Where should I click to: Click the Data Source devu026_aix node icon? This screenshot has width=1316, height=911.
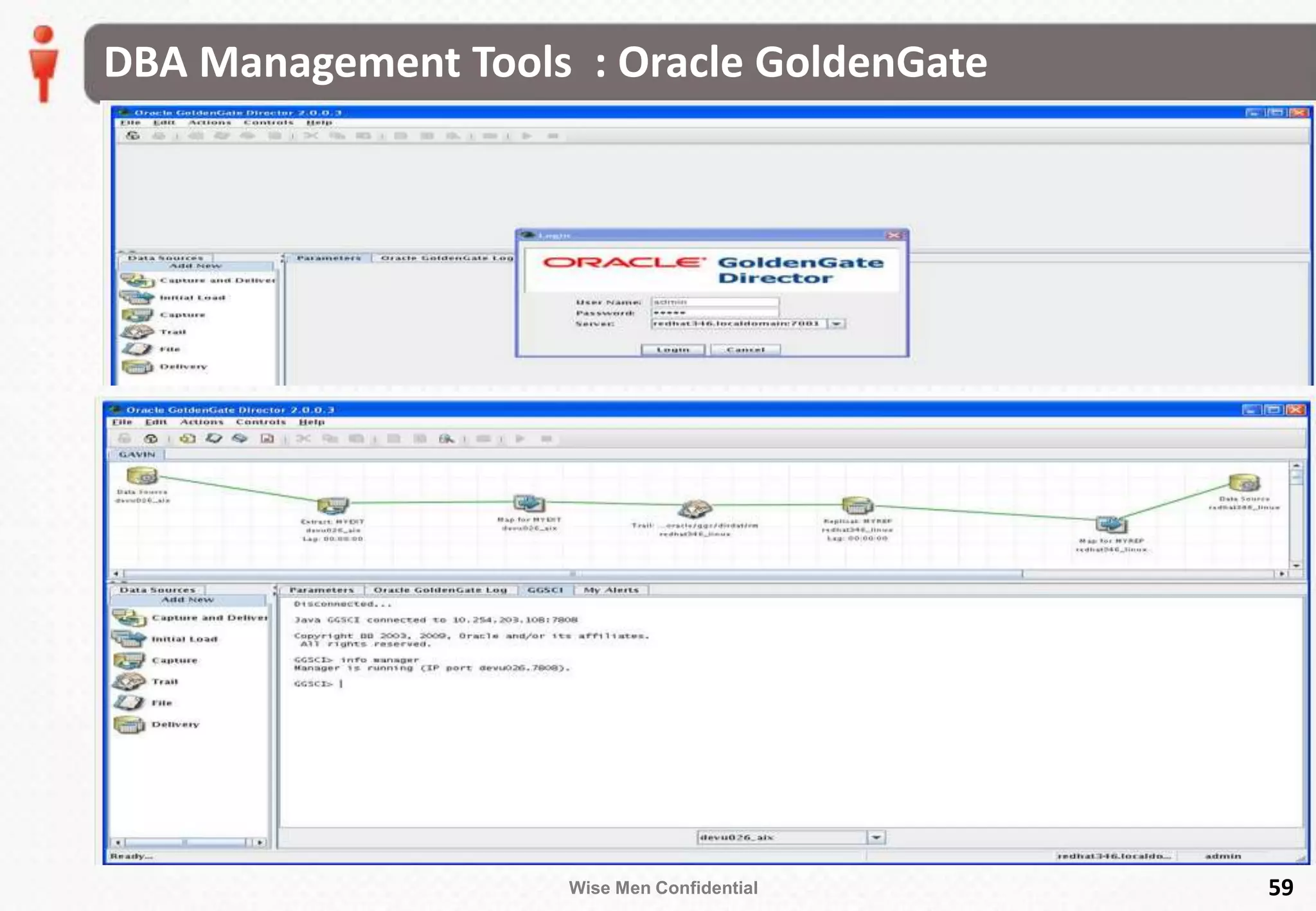coord(142,476)
